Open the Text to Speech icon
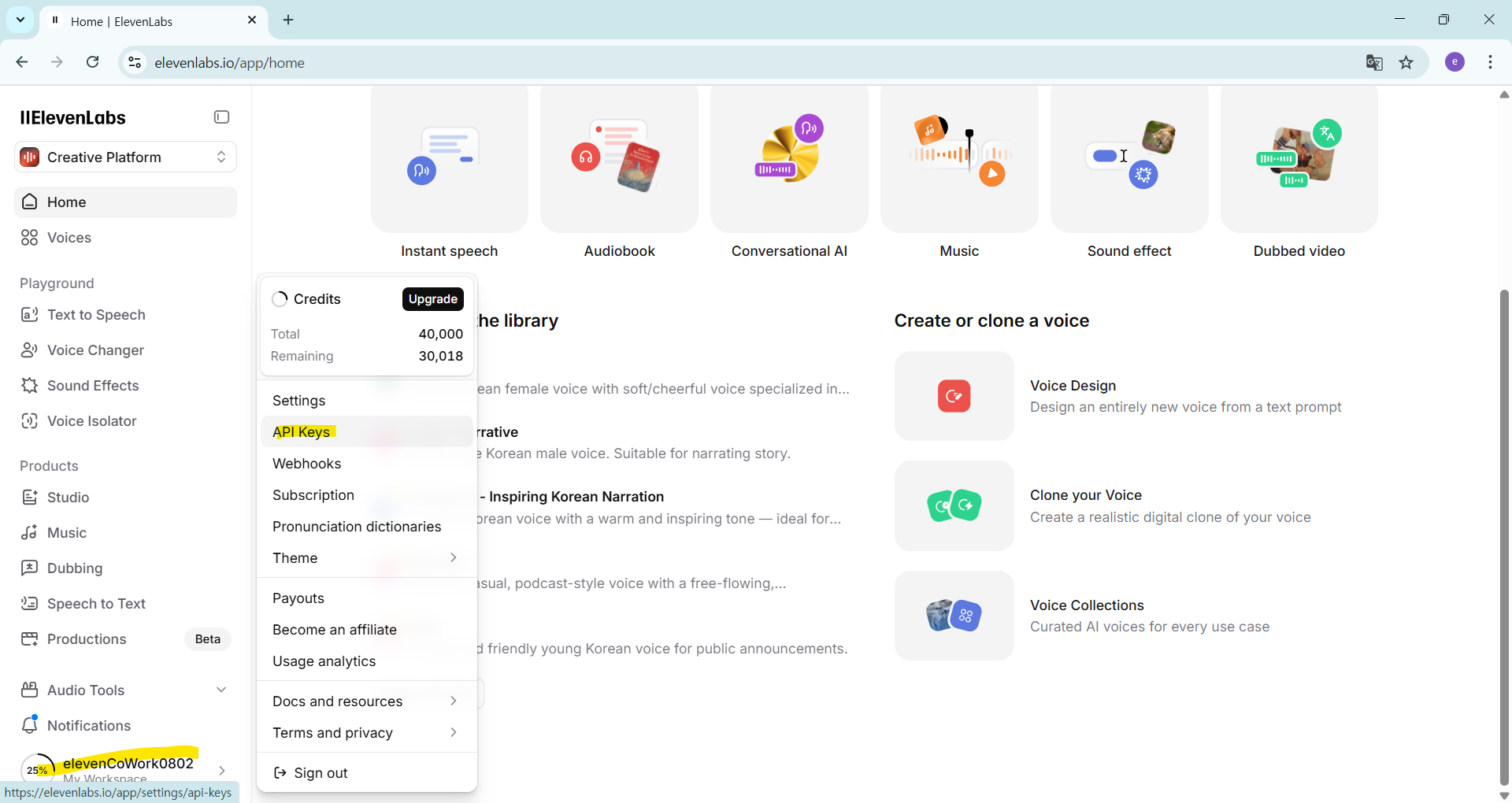 click(30, 315)
